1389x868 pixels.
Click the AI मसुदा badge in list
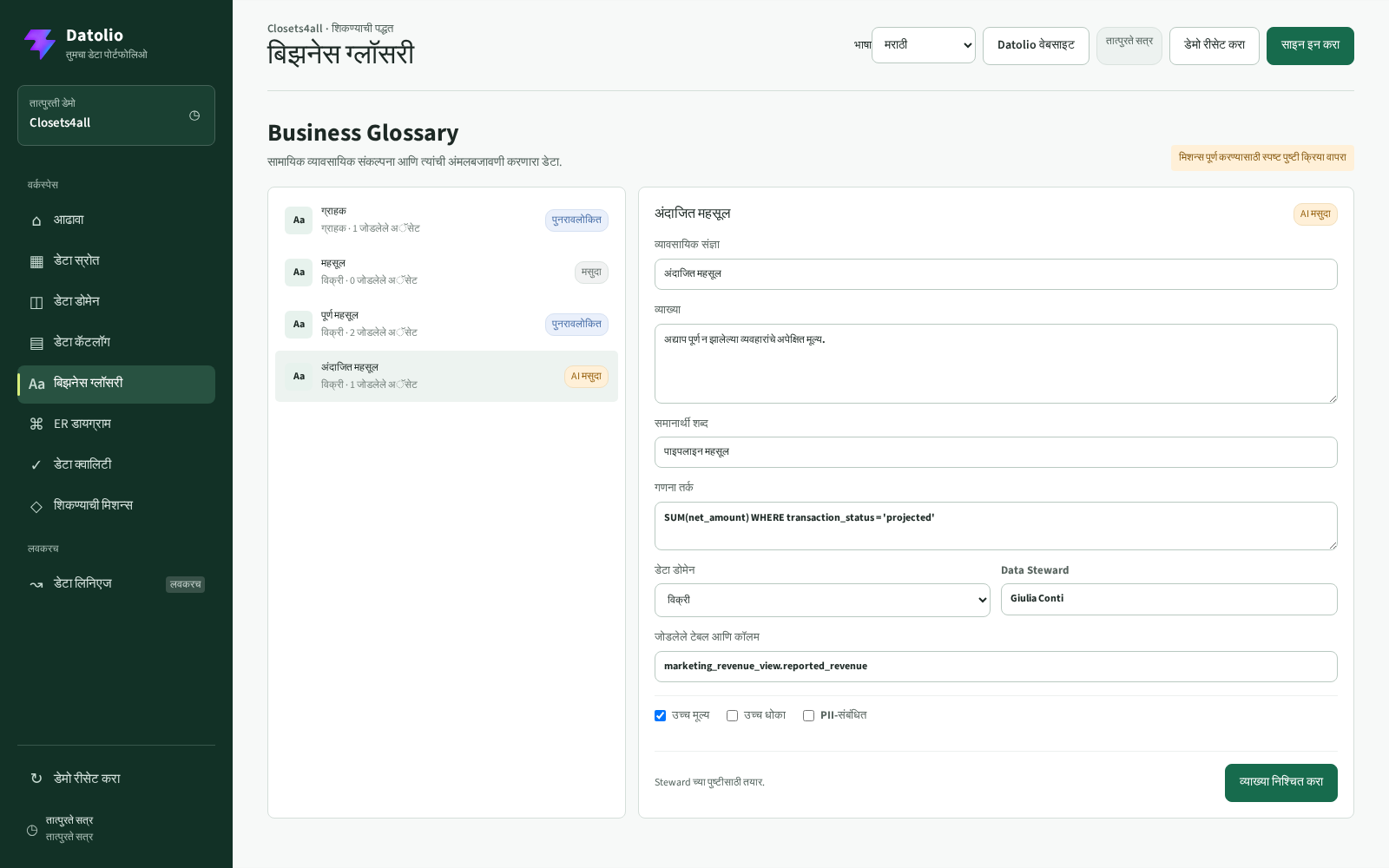click(586, 377)
